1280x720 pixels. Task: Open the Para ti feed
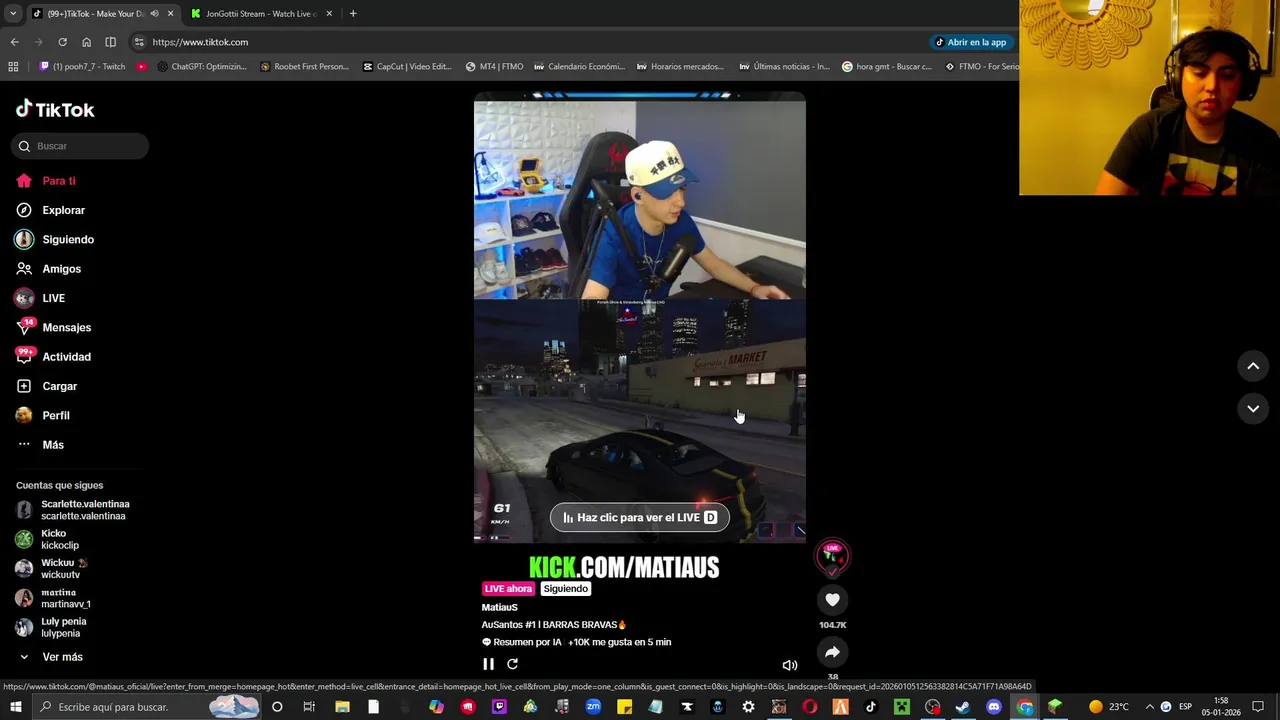[45, 181]
